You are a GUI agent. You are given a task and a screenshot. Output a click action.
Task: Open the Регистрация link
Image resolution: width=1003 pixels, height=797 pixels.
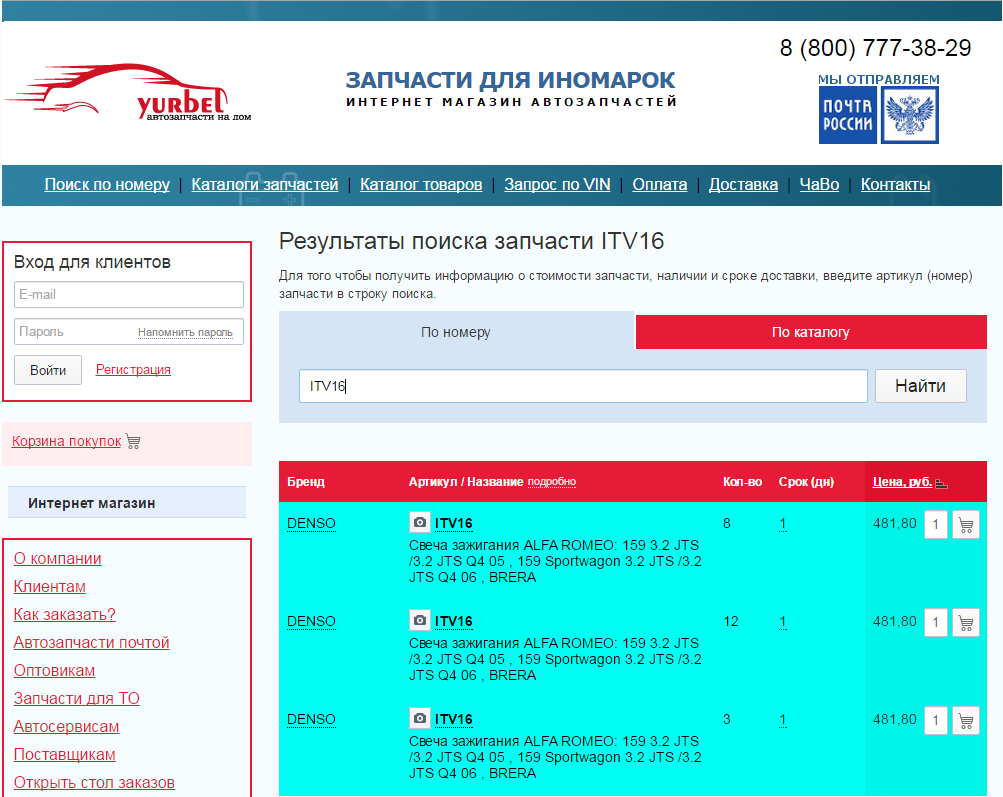tap(133, 370)
